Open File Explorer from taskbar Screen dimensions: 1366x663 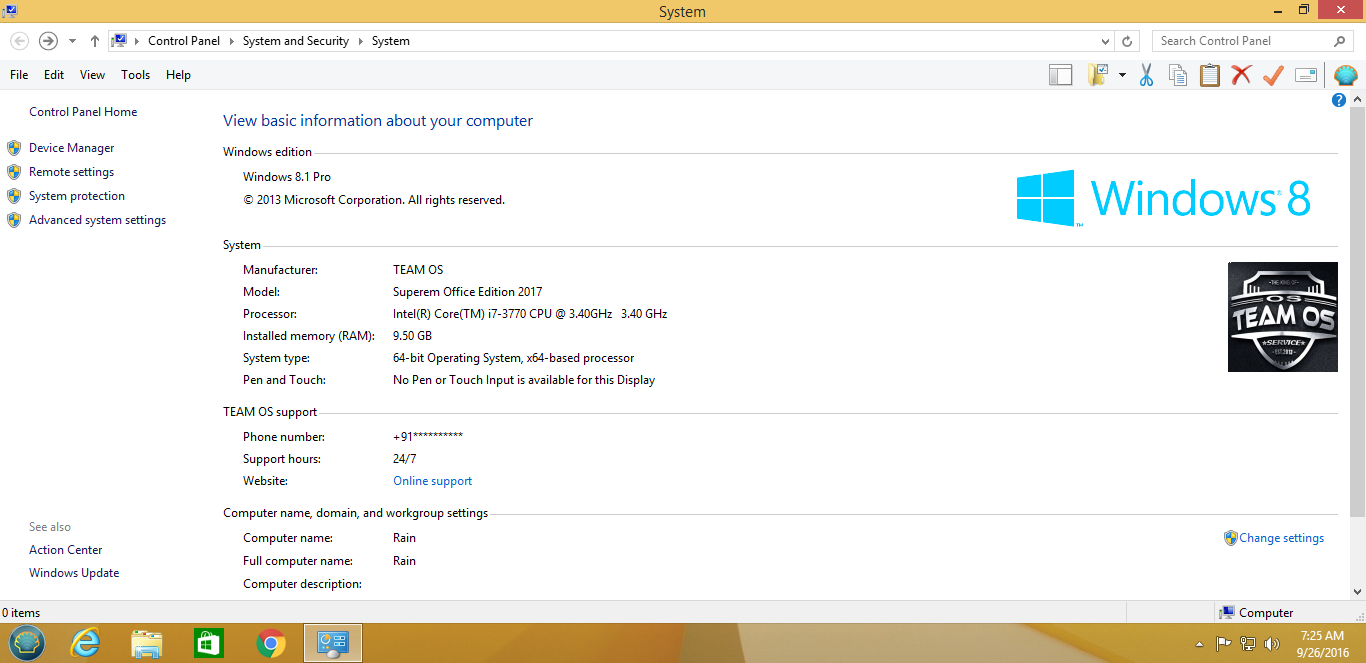147,643
